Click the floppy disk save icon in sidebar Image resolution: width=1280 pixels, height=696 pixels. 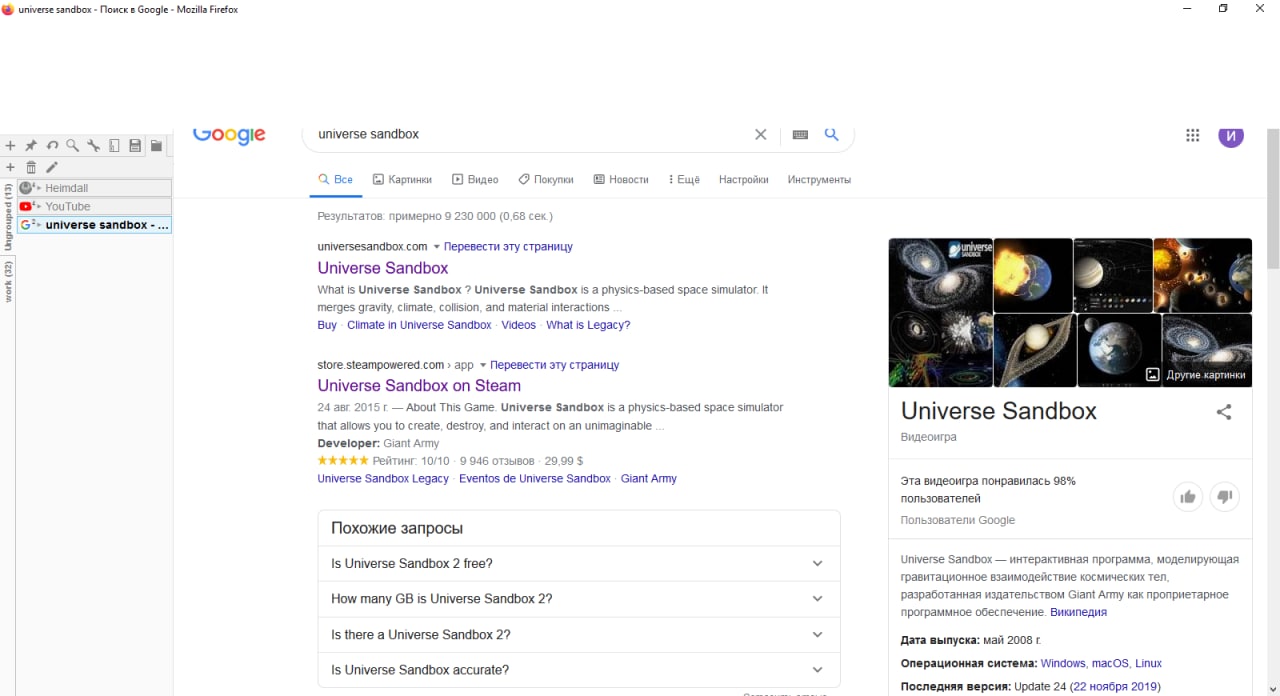[x=135, y=146]
